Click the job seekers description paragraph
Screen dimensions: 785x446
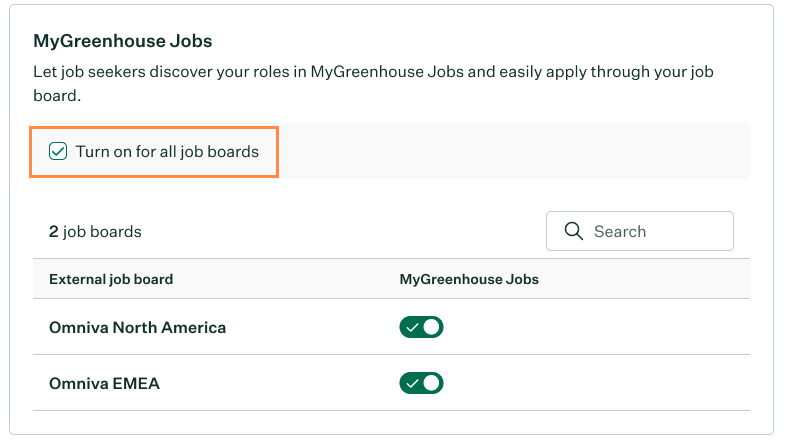[373, 84]
